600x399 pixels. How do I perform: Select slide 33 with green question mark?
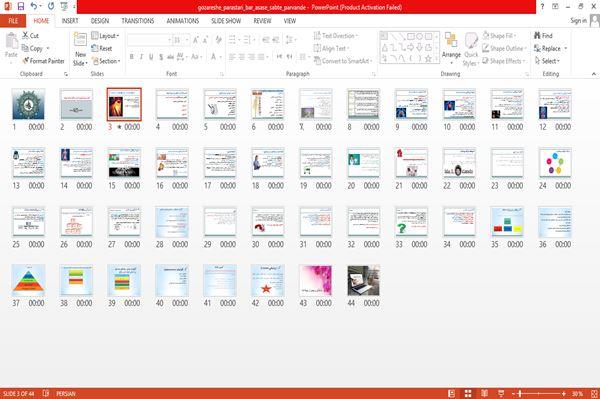[x=411, y=222]
